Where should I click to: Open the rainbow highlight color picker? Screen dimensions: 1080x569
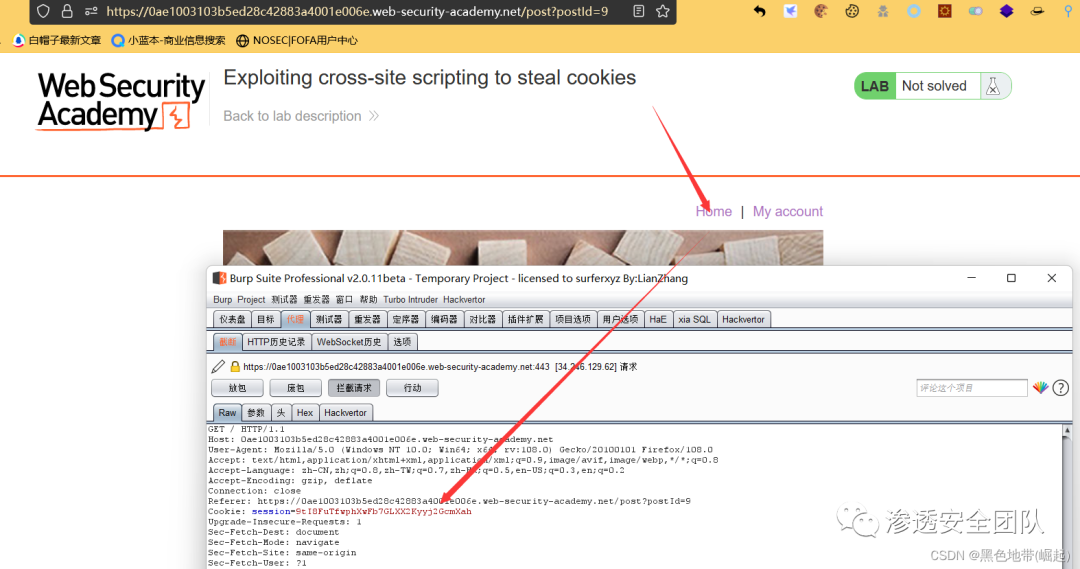pos(1041,388)
